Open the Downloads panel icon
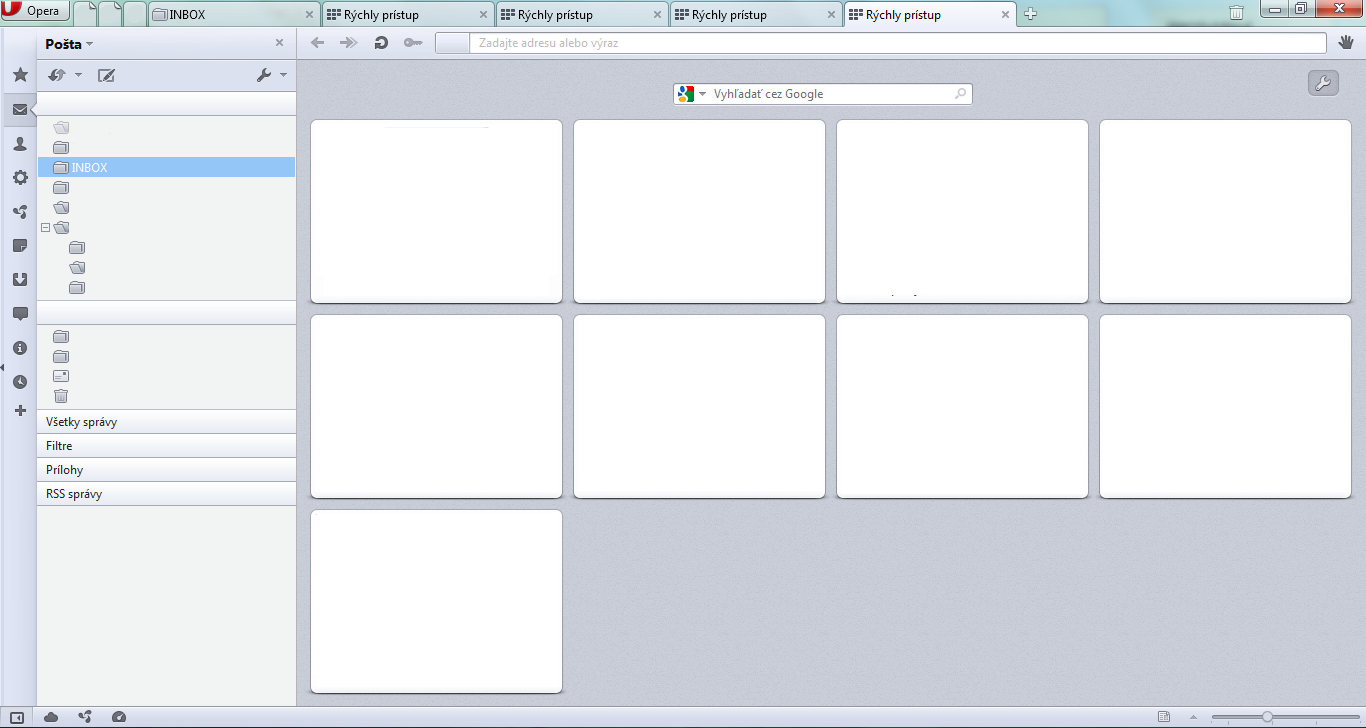 (x=20, y=280)
